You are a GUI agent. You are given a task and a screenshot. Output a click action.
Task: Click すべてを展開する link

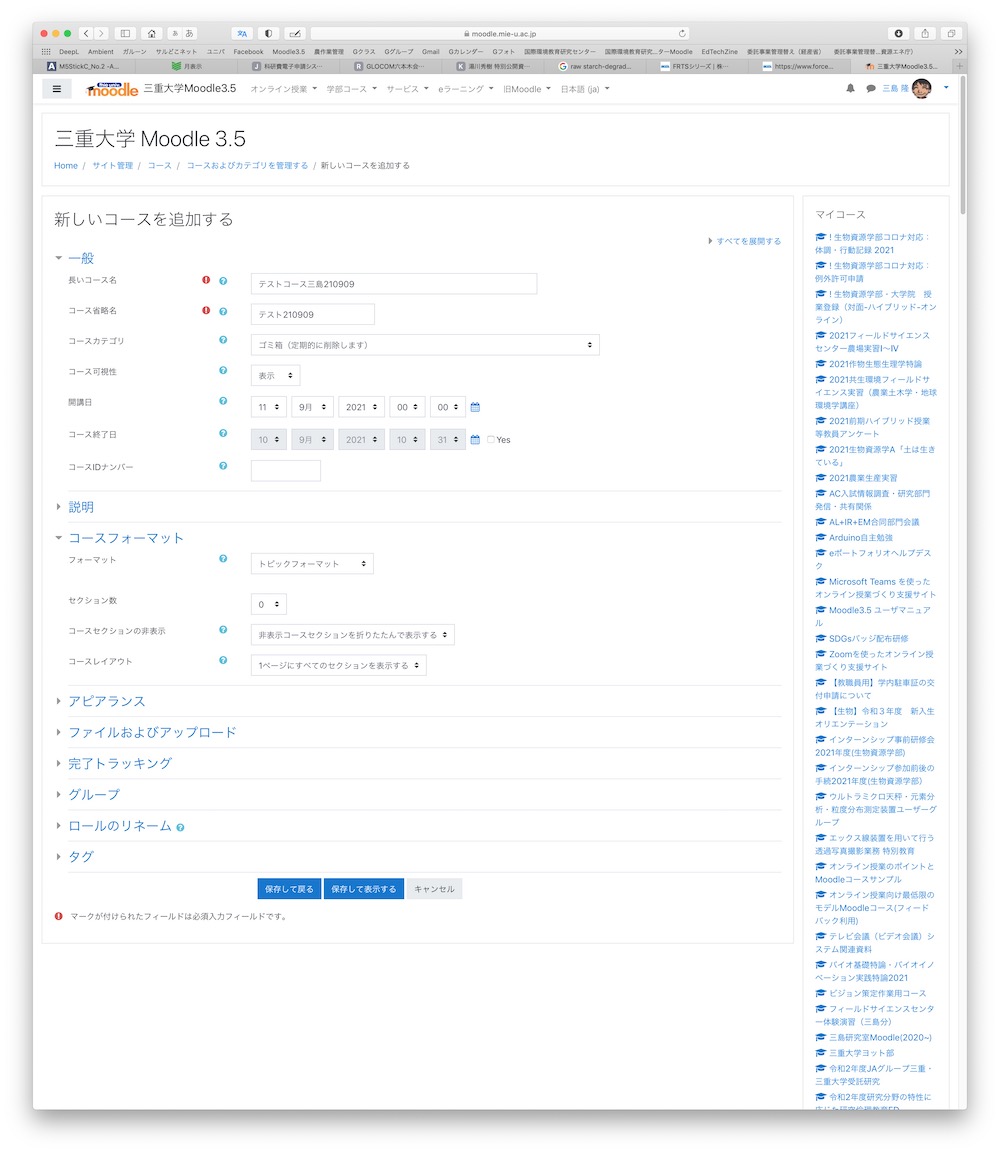click(x=748, y=241)
